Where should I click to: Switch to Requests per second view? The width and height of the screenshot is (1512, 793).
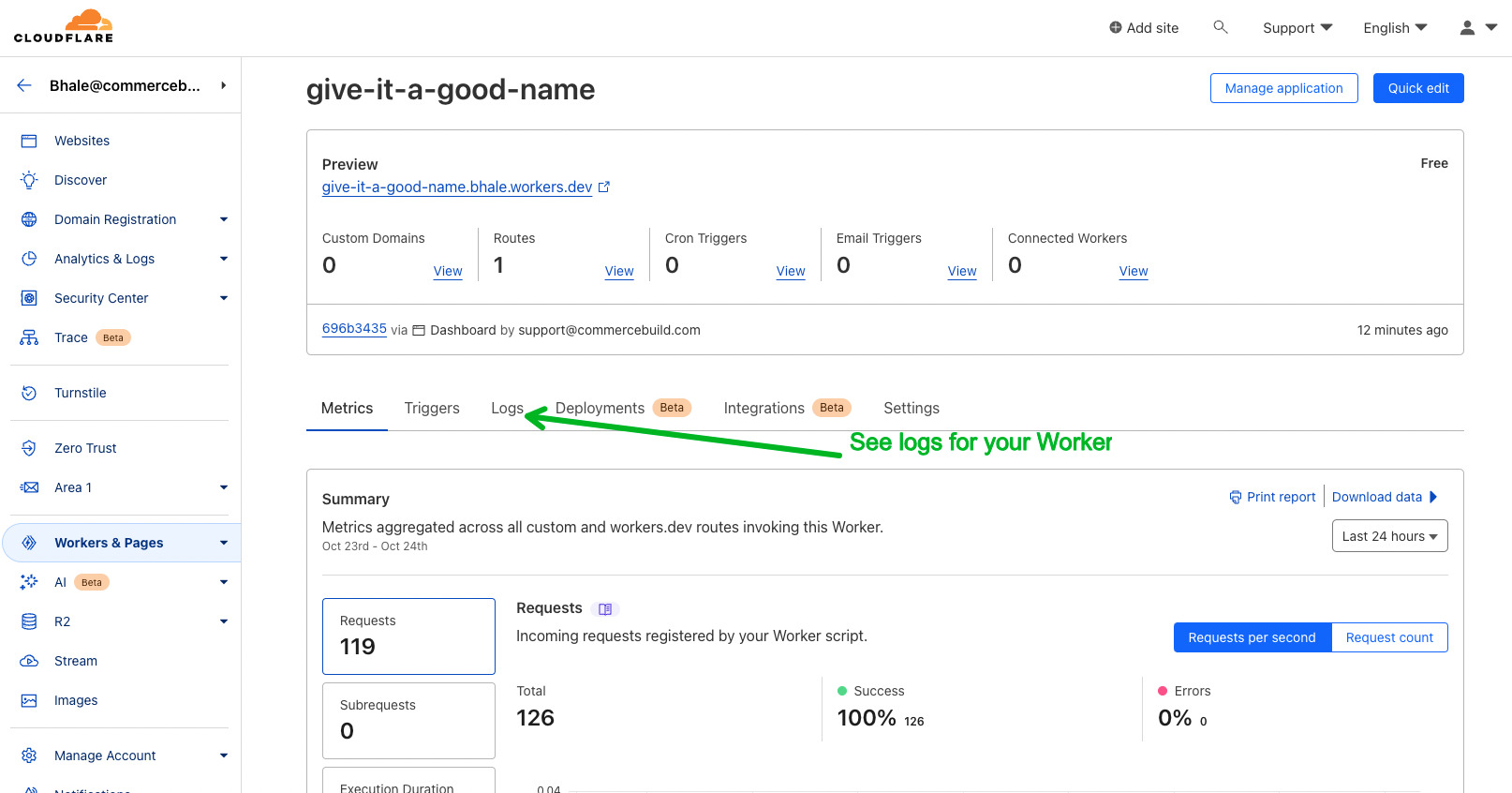click(1252, 637)
